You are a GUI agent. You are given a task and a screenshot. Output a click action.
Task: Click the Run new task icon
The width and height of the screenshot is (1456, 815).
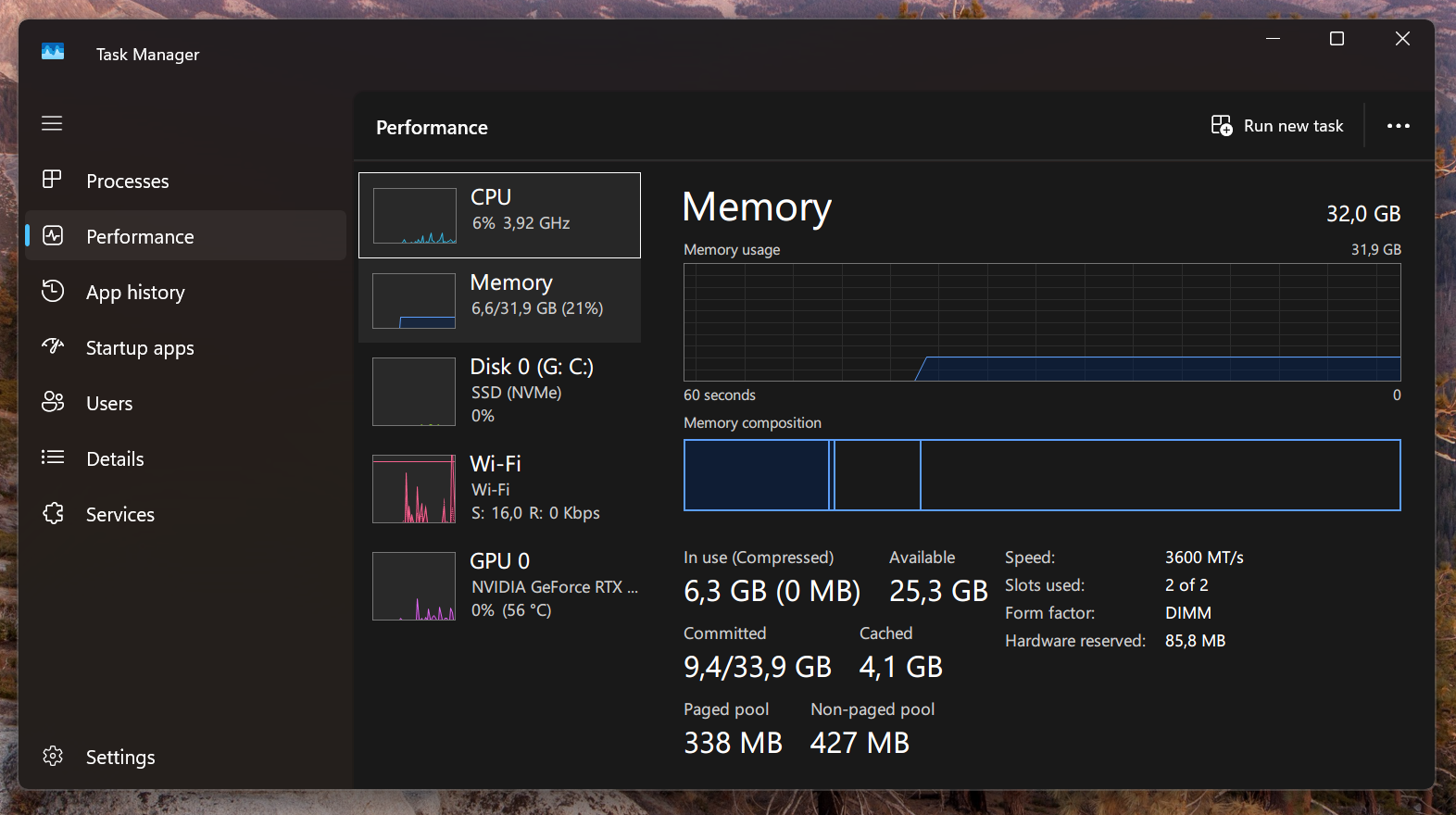click(x=1222, y=126)
